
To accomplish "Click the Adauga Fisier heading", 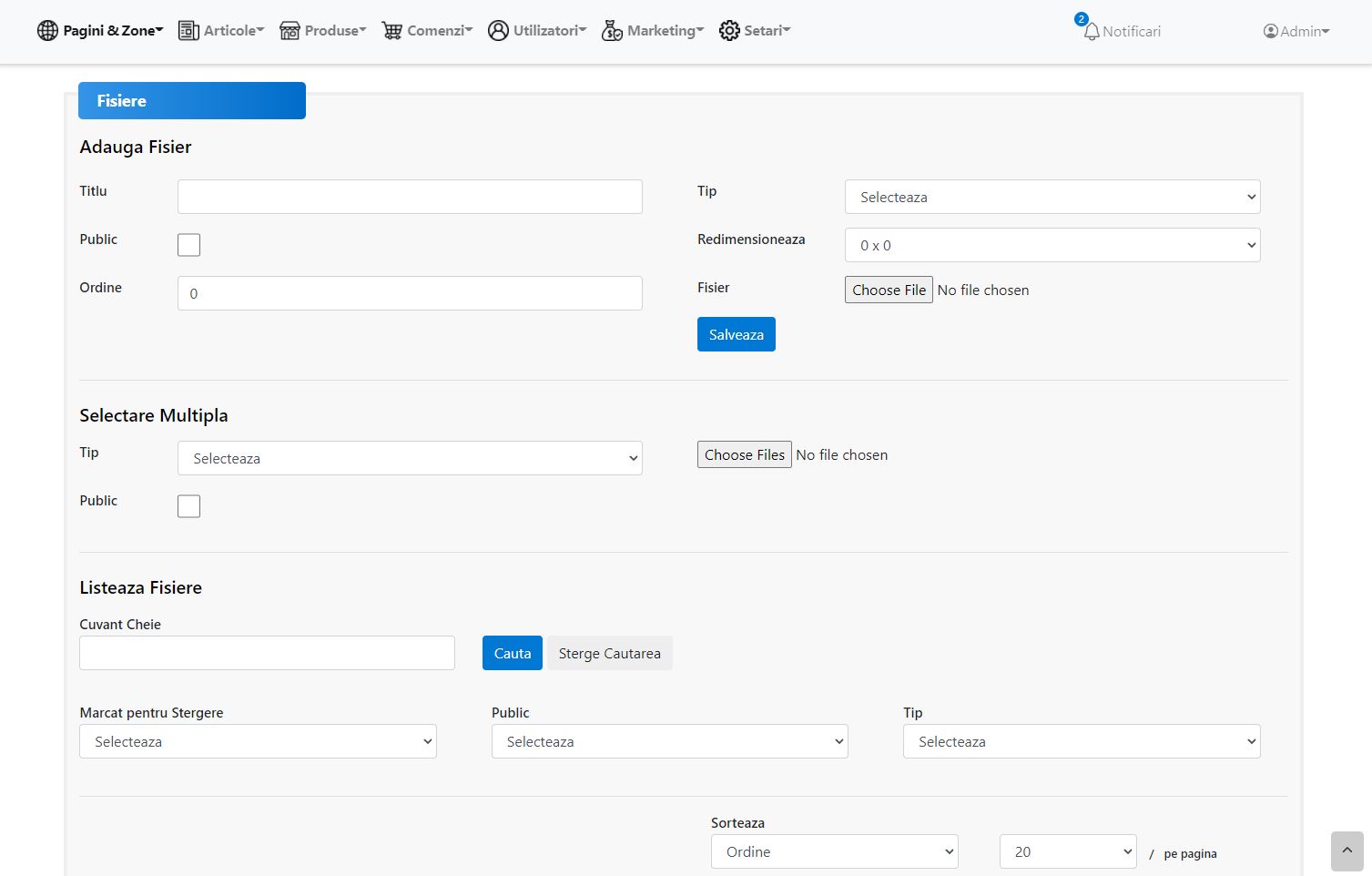I will (x=136, y=147).
